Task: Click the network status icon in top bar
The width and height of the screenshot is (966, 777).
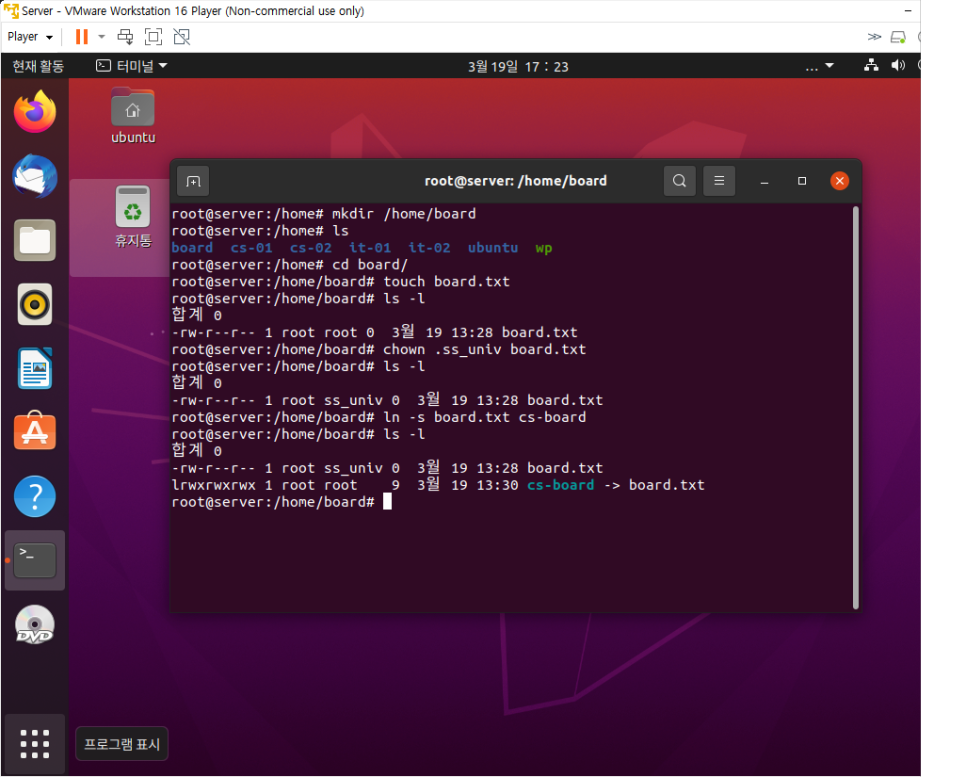Action: pyautogui.click(x=871, y=65)
